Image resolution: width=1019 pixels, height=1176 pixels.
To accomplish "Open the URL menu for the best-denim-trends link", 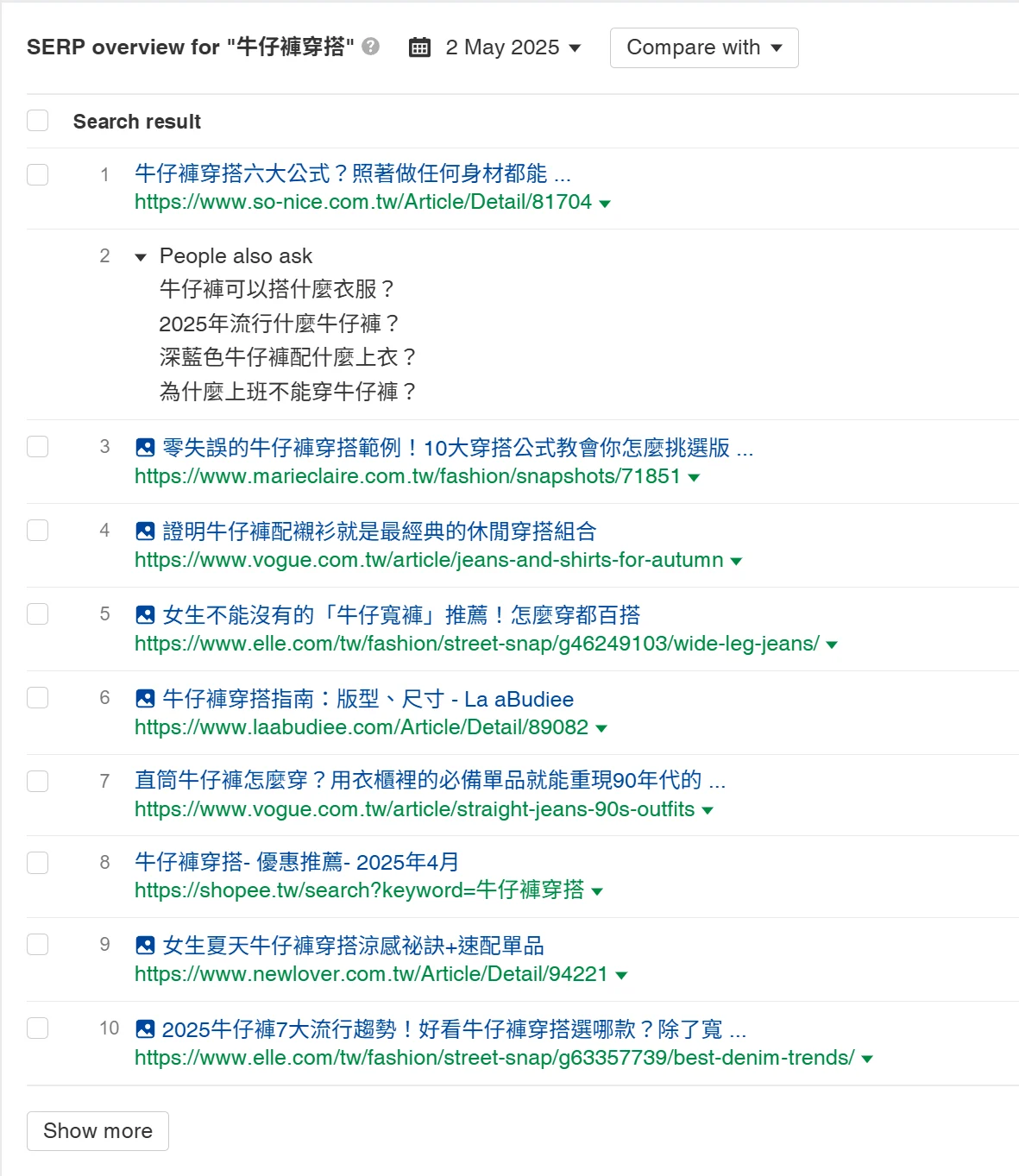I will point(867,1060).
